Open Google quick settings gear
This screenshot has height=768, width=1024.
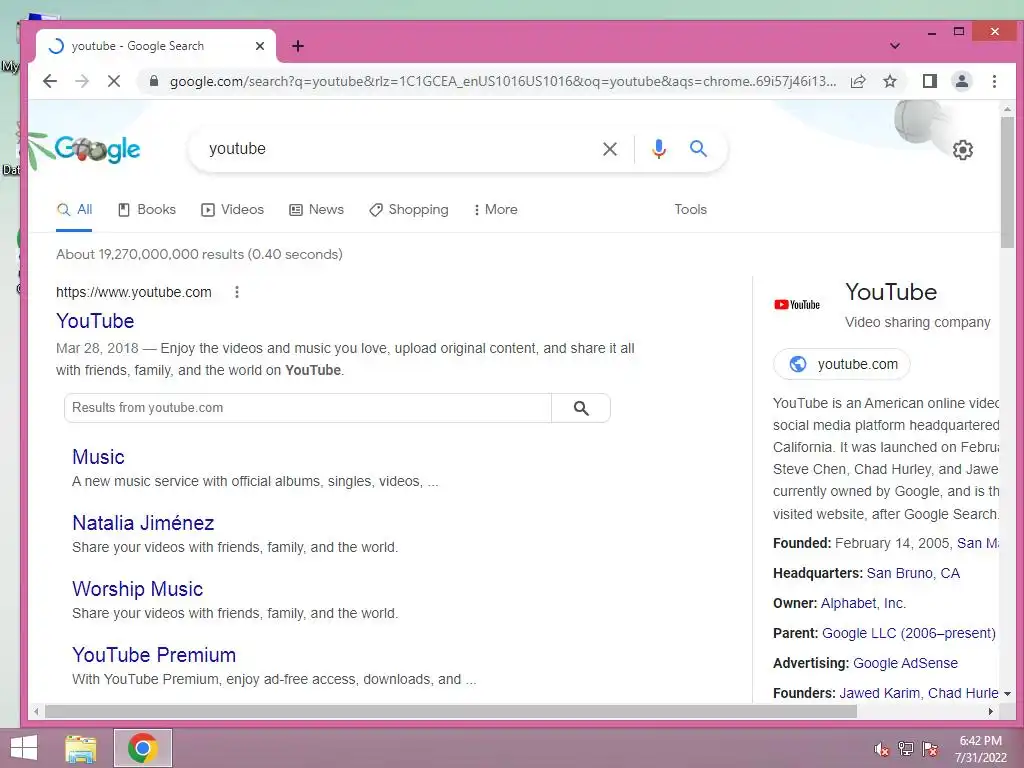point(963,150)
